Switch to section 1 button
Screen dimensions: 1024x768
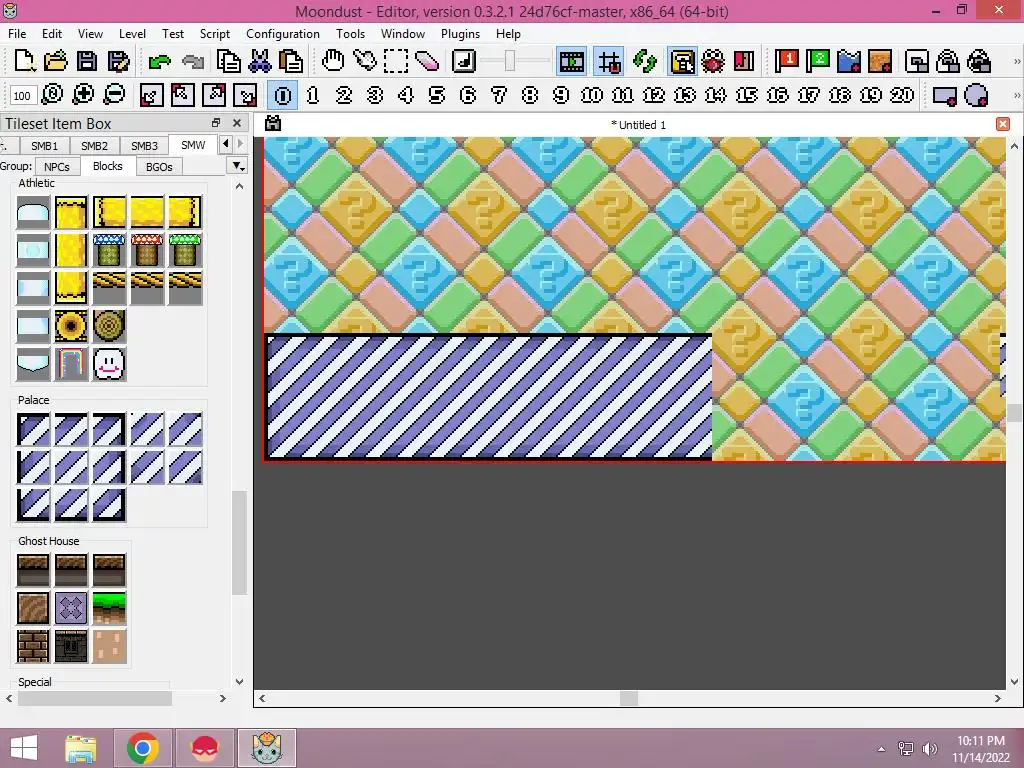point(313,95)
